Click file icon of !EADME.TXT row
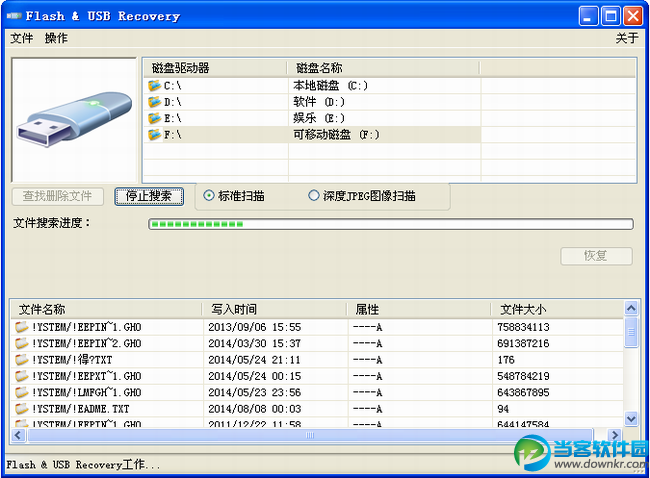The height and width of the screenshot is (478, 650). pos(22,409)
